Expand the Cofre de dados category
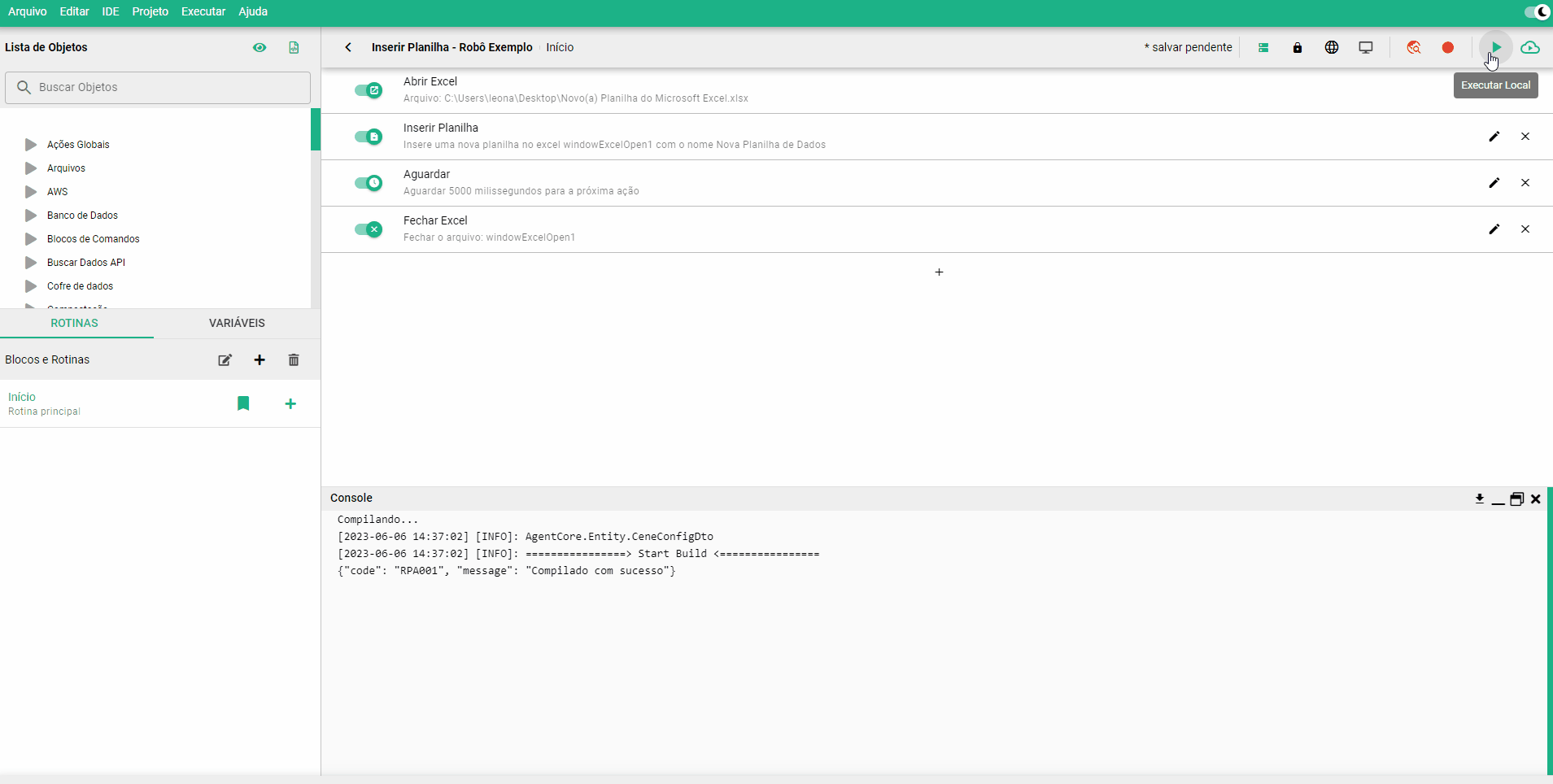Screen dimensions: 1553x784 point(31,286)
